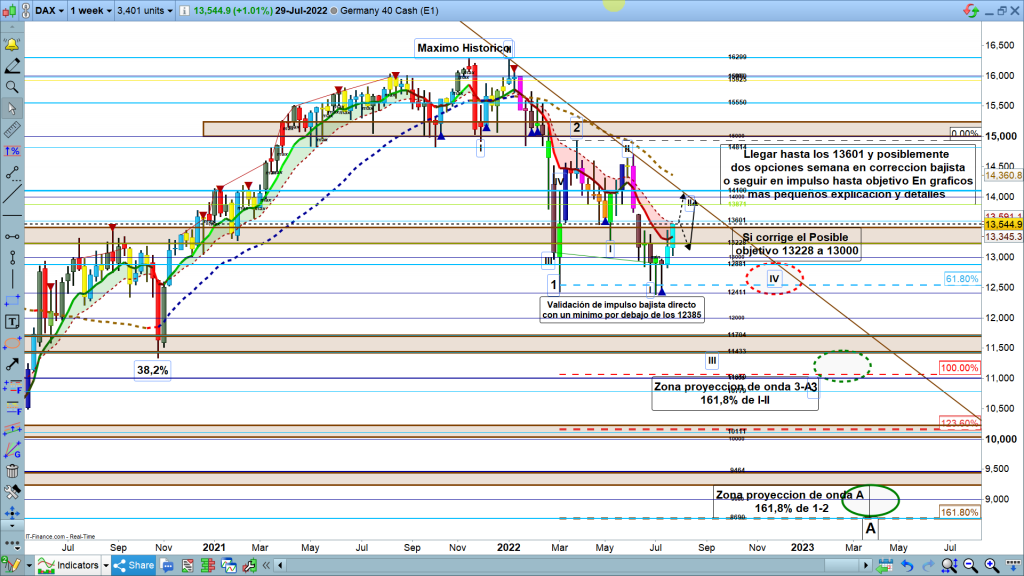Select the arrow drawing tool
The width and height of the screenshot is (1024, 576).
coord(13,364)
